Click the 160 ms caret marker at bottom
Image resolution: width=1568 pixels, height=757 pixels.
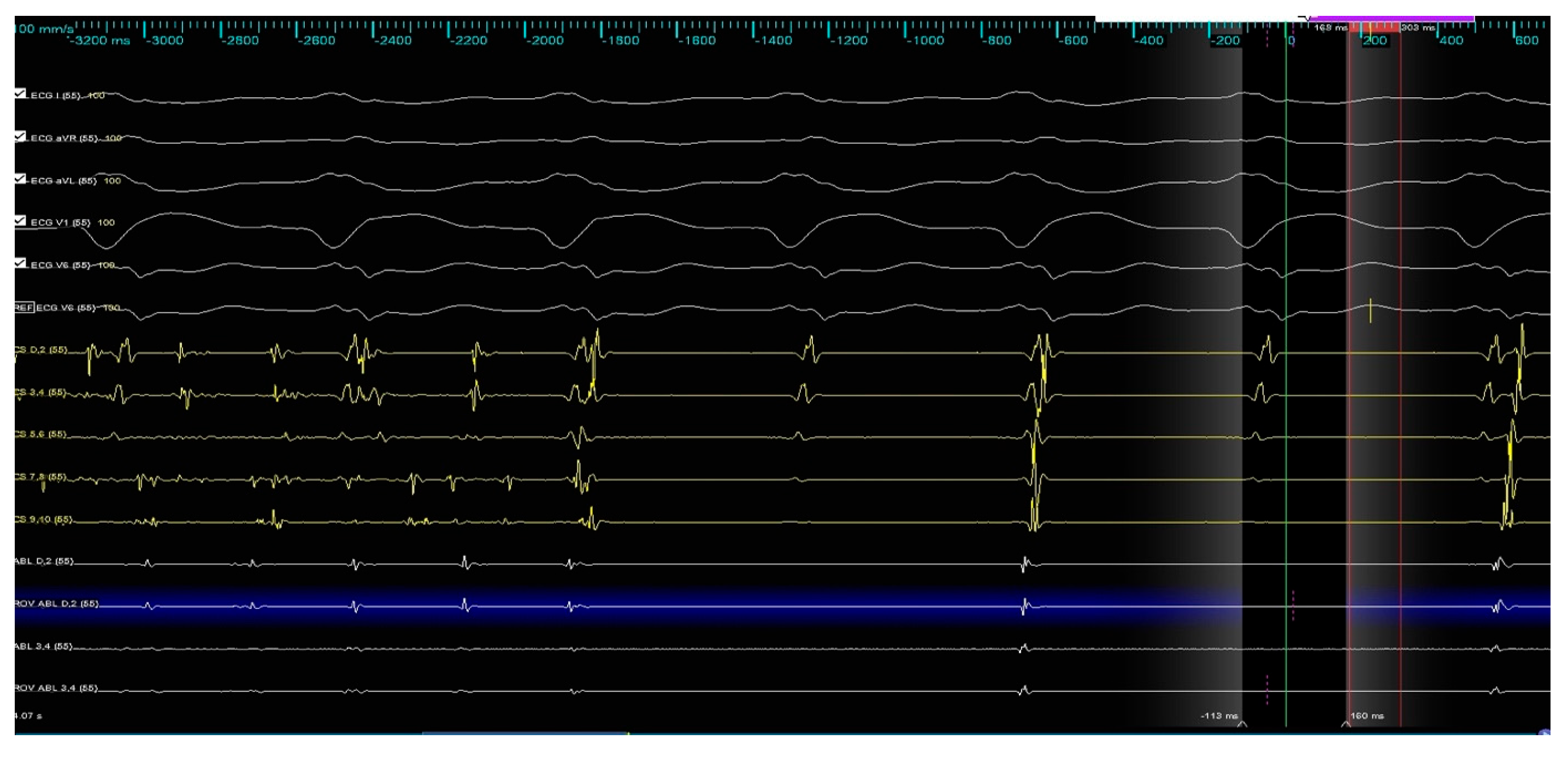click(x=1345, y=724)
